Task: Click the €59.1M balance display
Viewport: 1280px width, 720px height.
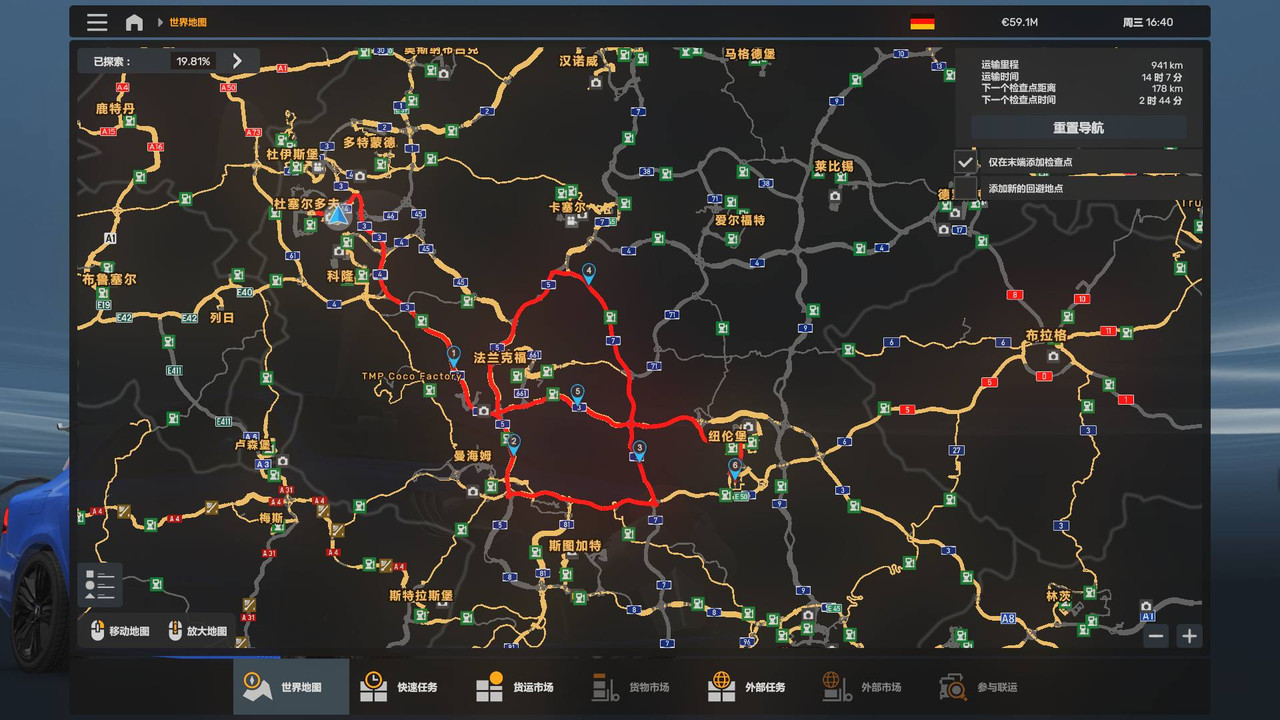Action: point(1019,22)
